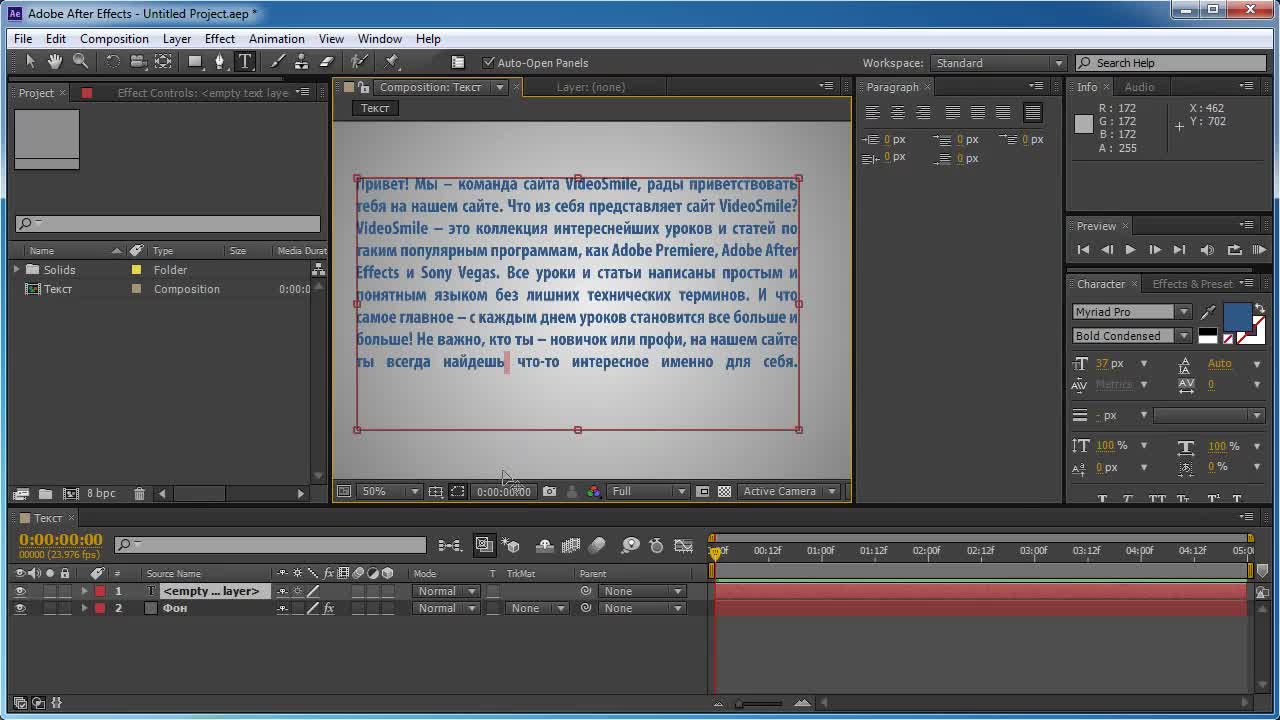Select the Brush tool
The width and height of the screenshot is (1280, 720).
pyautogui.click(x=278, y=62)
